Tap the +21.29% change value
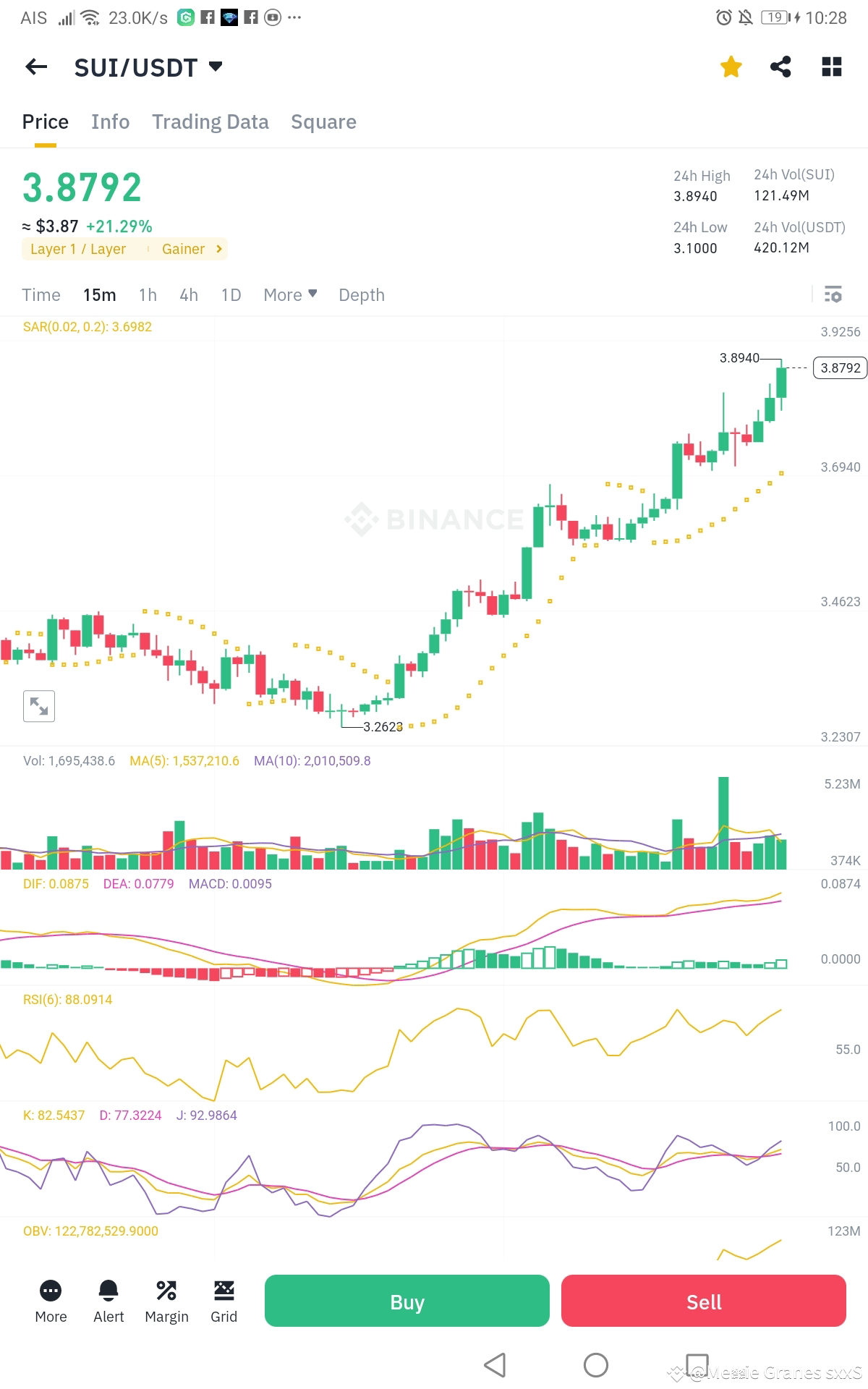The height and width of the screenshot is (1389, 868). click(x=119, y=226)
